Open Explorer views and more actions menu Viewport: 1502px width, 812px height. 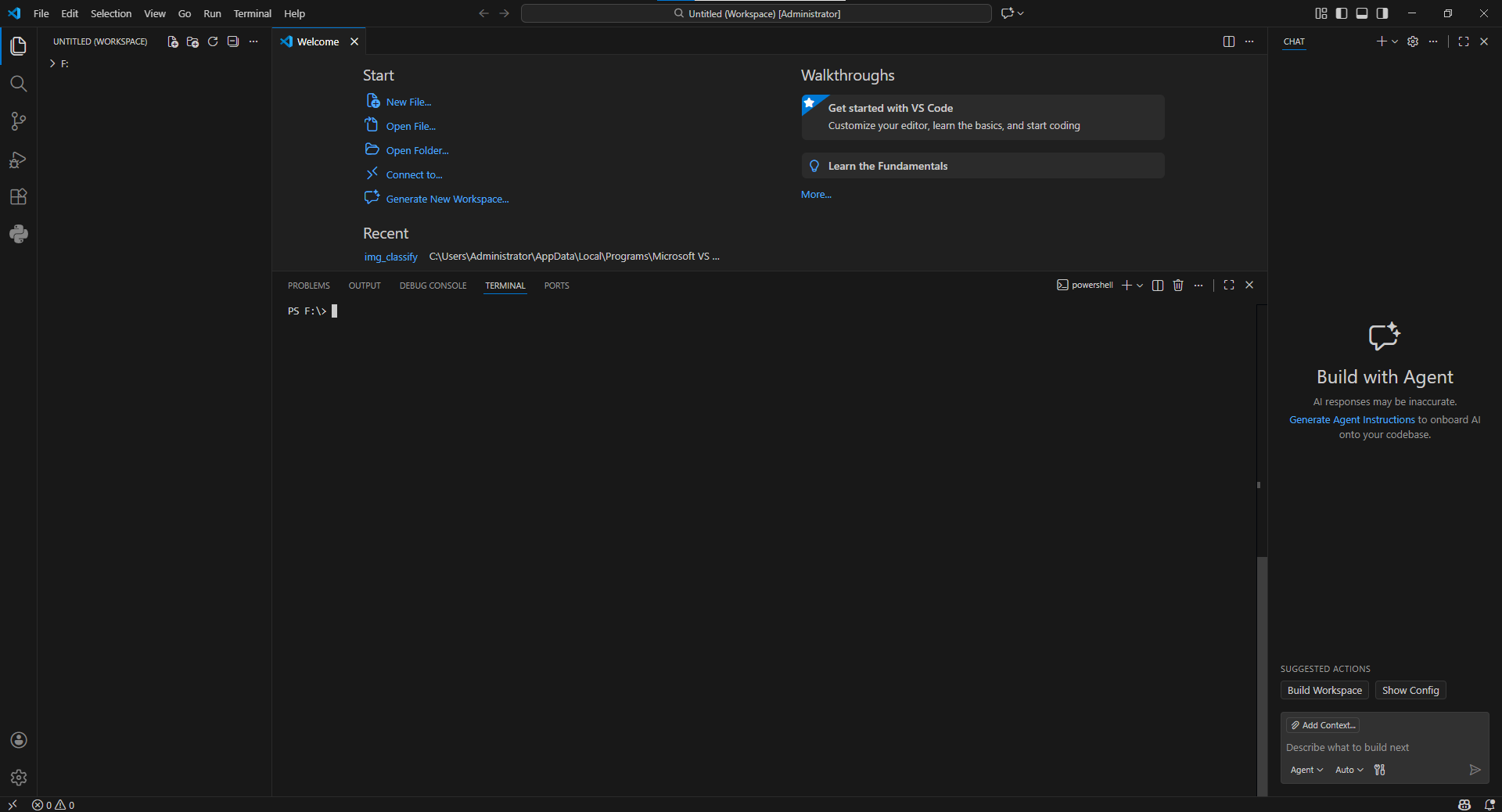click(x=253, y=41)
